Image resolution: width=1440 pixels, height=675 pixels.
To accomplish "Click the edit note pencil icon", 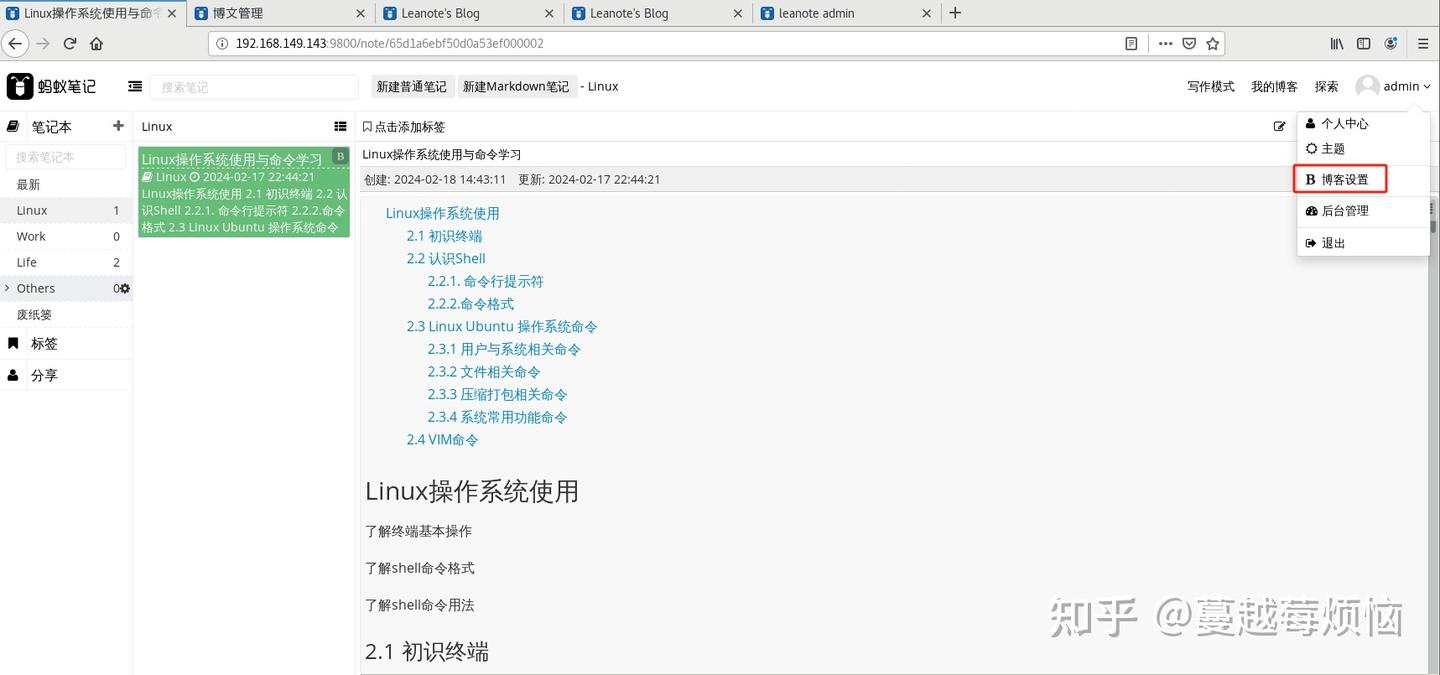I will (x=1279, y=126).
